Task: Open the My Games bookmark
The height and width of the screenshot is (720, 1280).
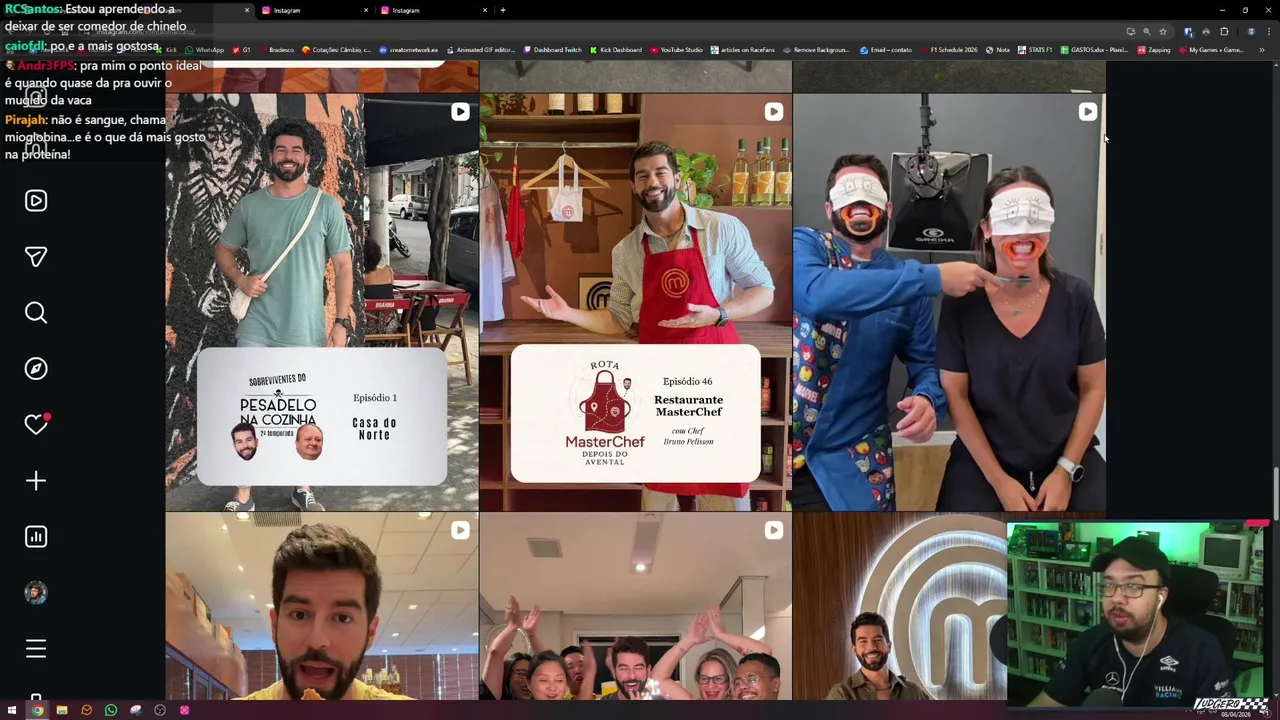Action: [x=1211, y=50]
